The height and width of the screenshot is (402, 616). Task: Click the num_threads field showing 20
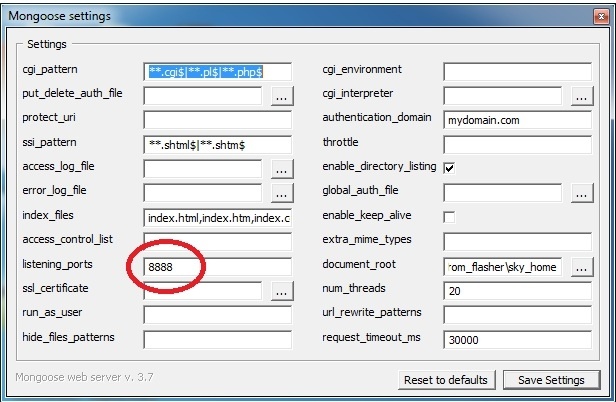pyautogui.click(x=518, y=291)
